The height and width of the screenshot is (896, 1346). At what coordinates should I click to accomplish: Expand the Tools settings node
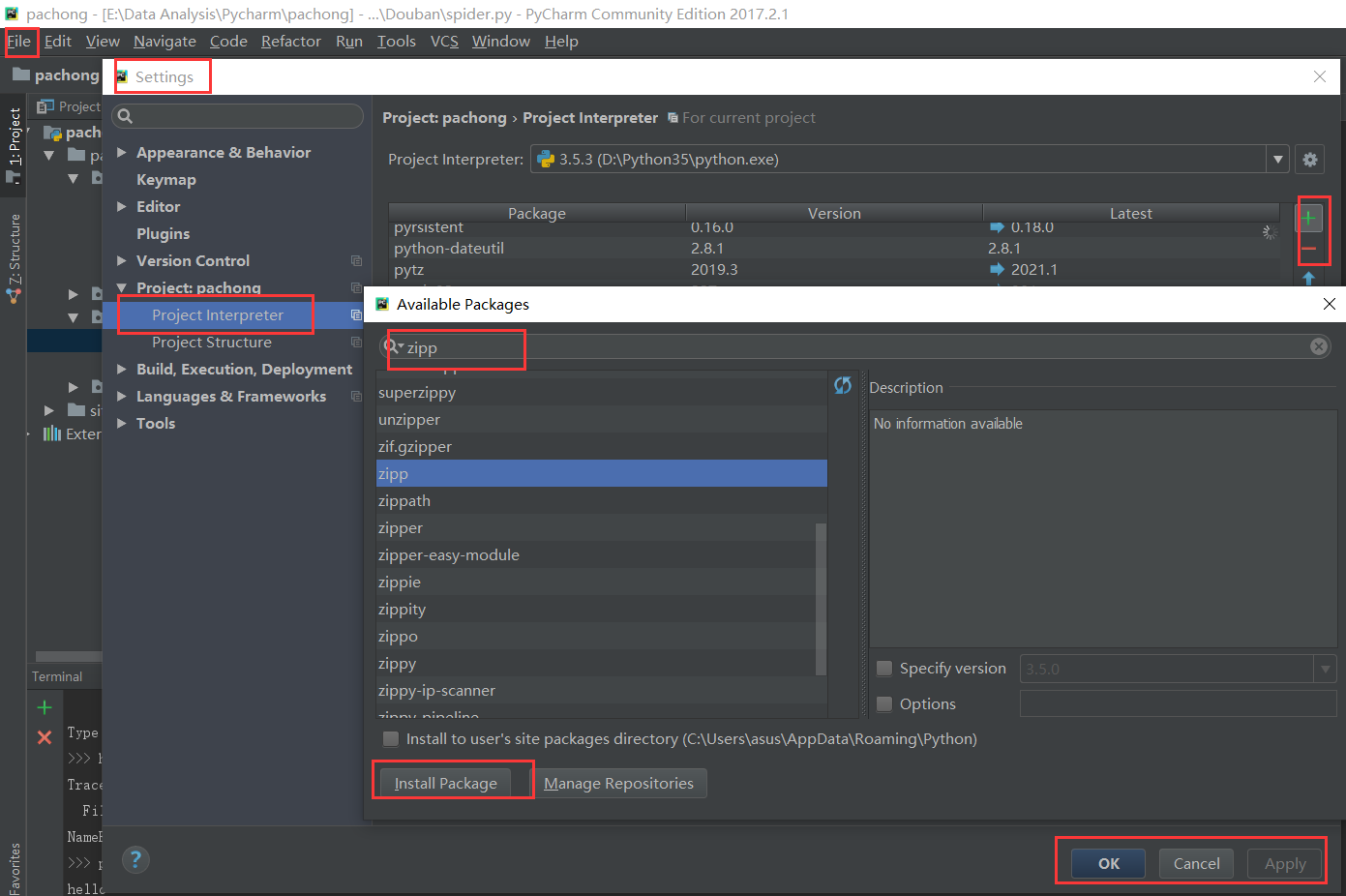pyautogui.click(x=122, y=424)
